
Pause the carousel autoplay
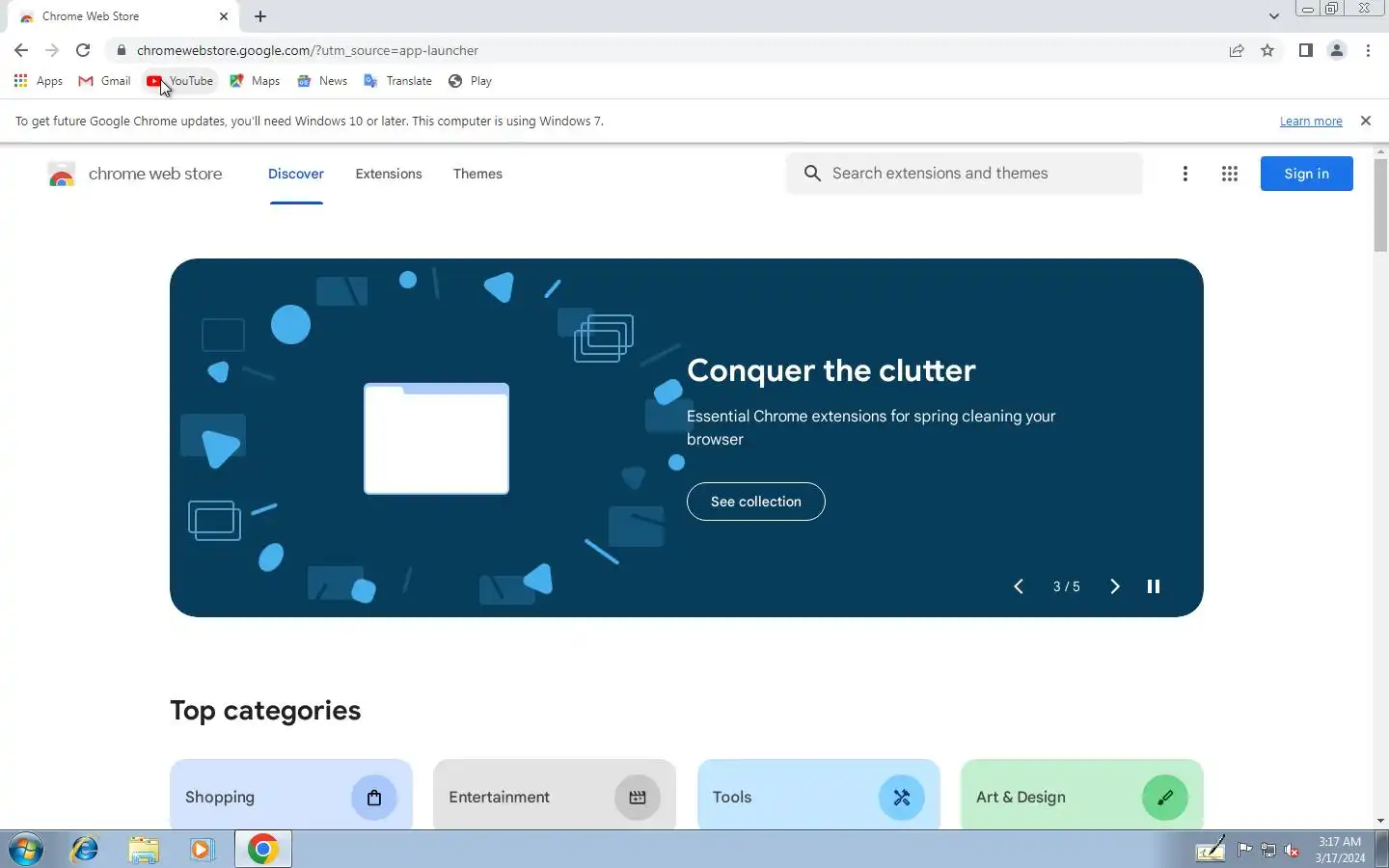(x=1153, y=586)
